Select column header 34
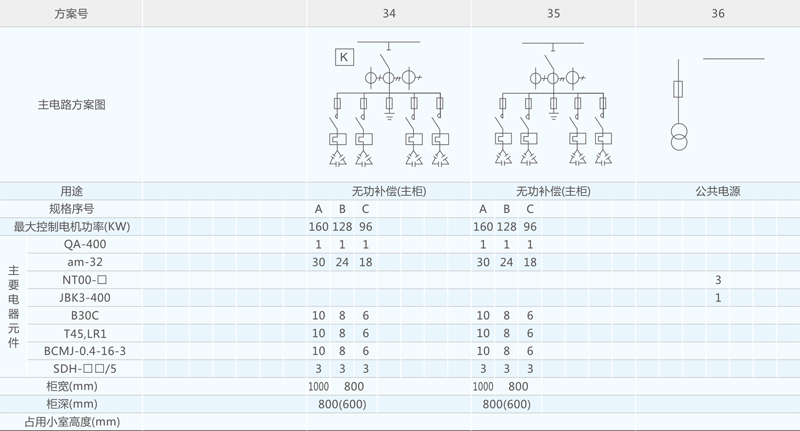 388,14
